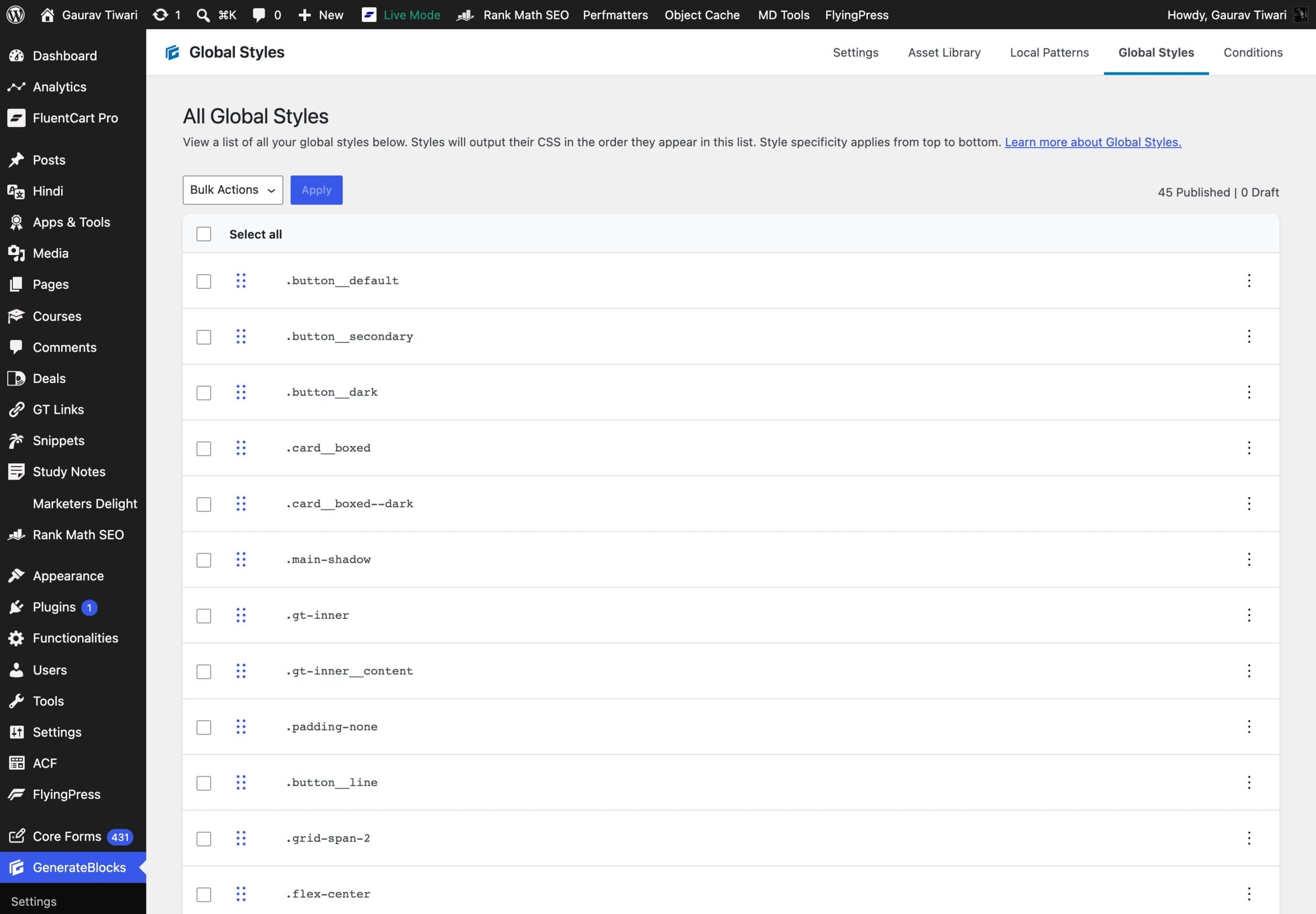
Task: Open the comments bubble icon in admin bar
Action: pos(259,15)
